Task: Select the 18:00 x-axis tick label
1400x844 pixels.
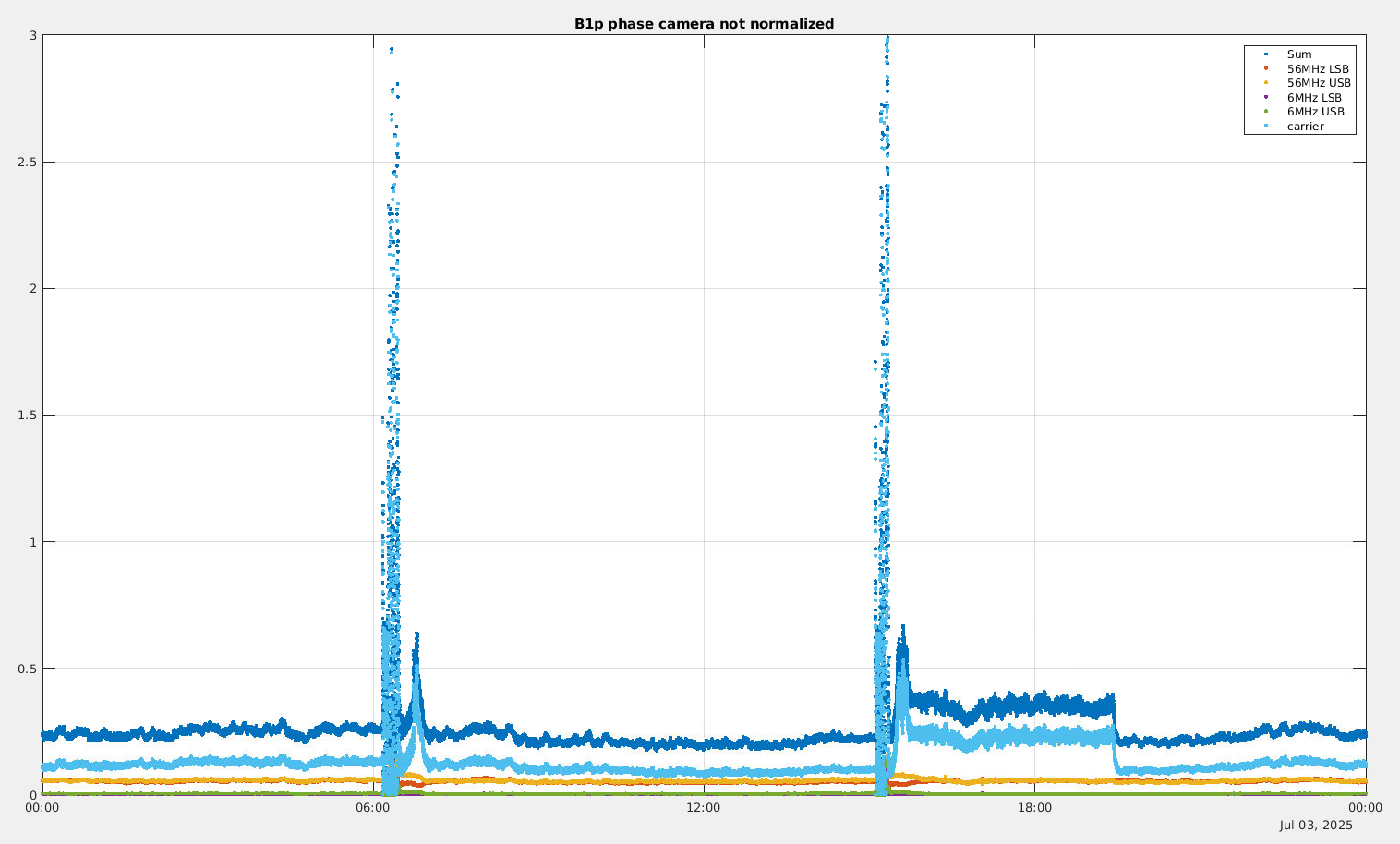Action: [1034, 808]
